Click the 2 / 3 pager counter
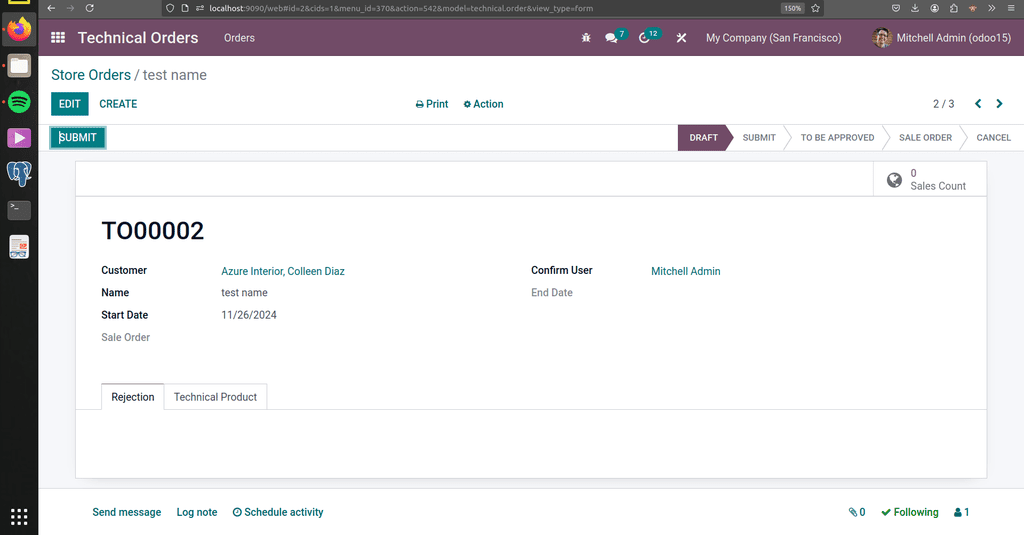 coord(943,104)
